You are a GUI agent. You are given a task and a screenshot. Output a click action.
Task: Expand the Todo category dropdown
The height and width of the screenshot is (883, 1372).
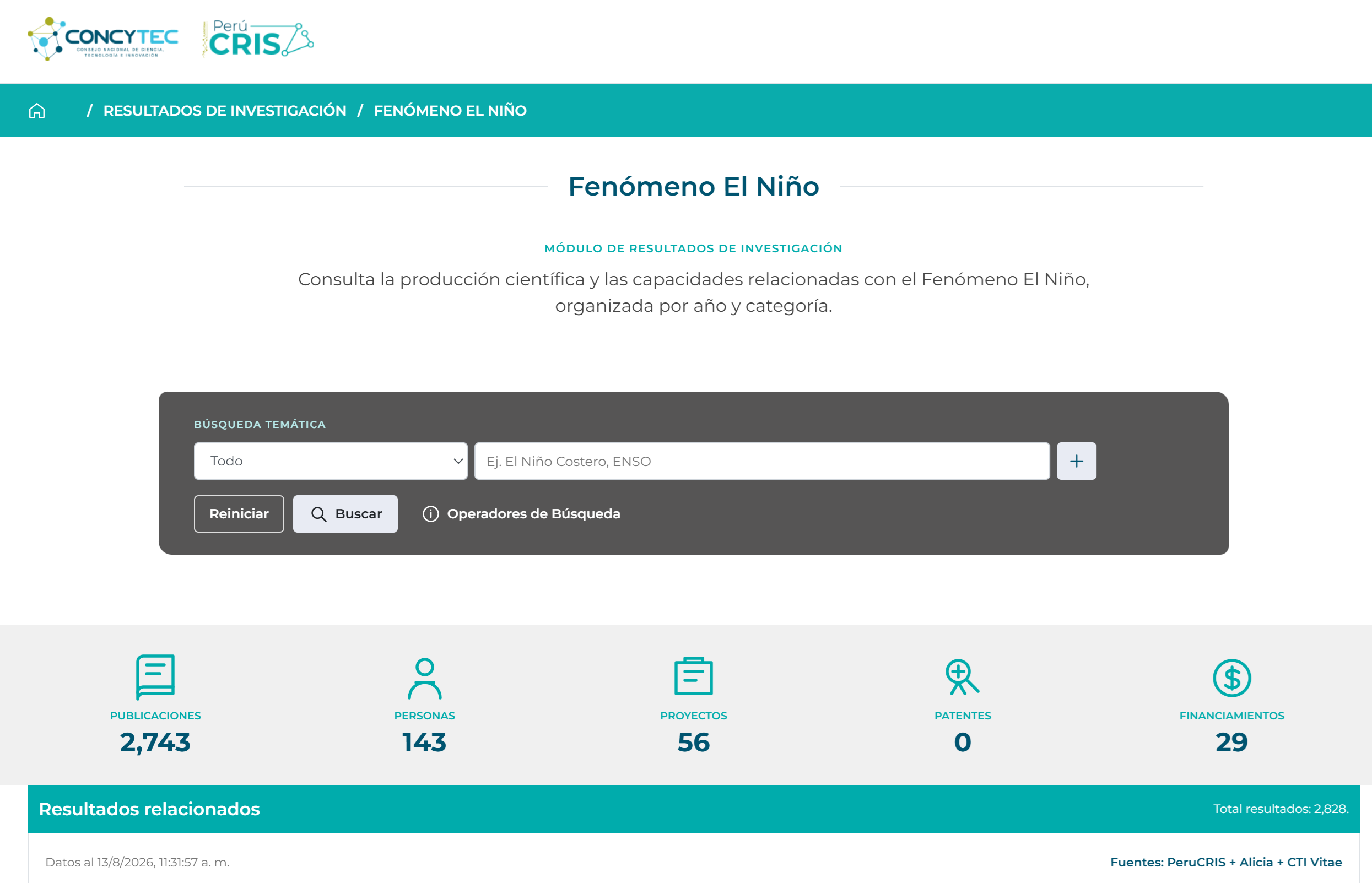pos(331,461)
